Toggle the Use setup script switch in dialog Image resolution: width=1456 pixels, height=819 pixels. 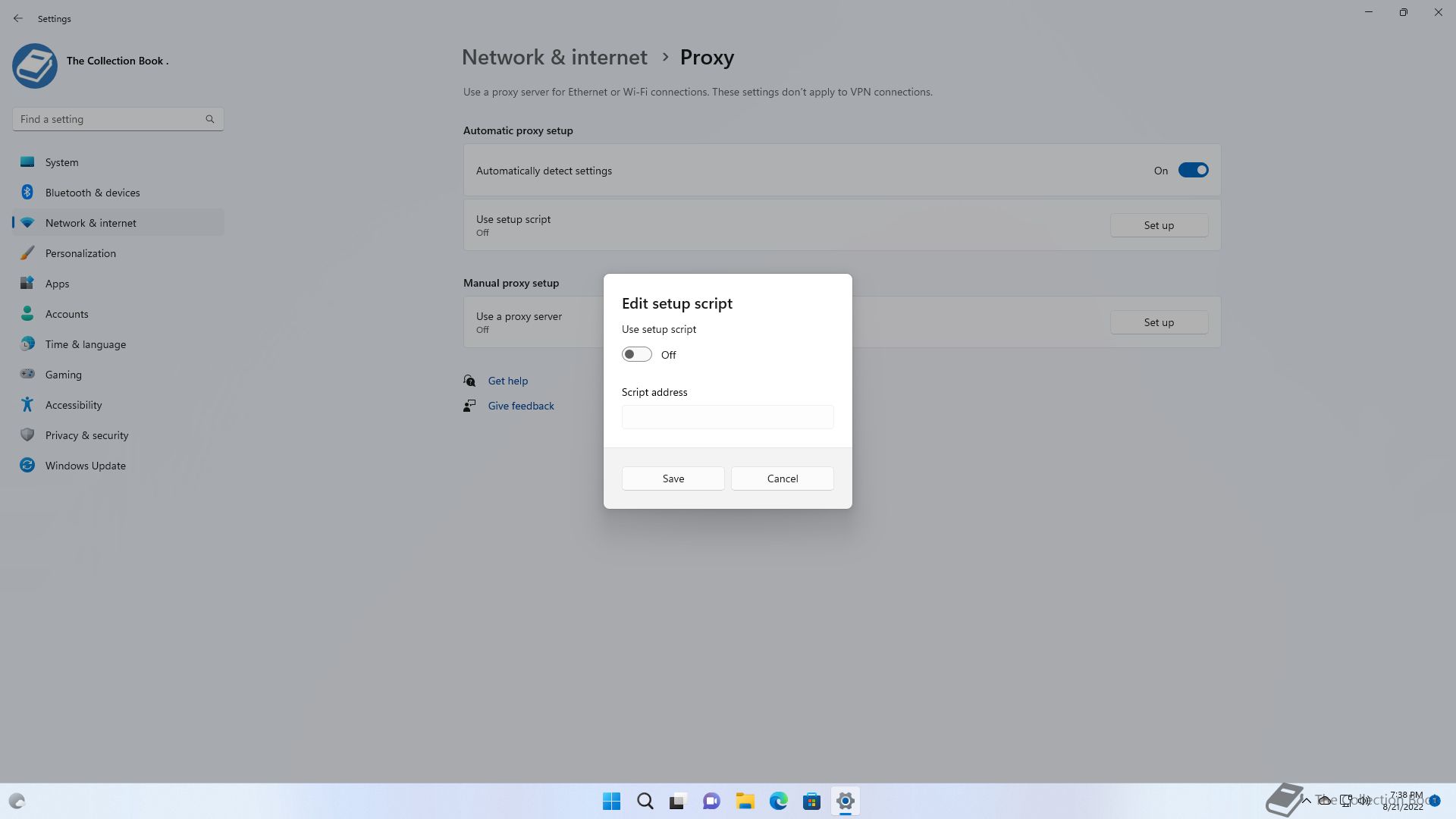[636, 355]
